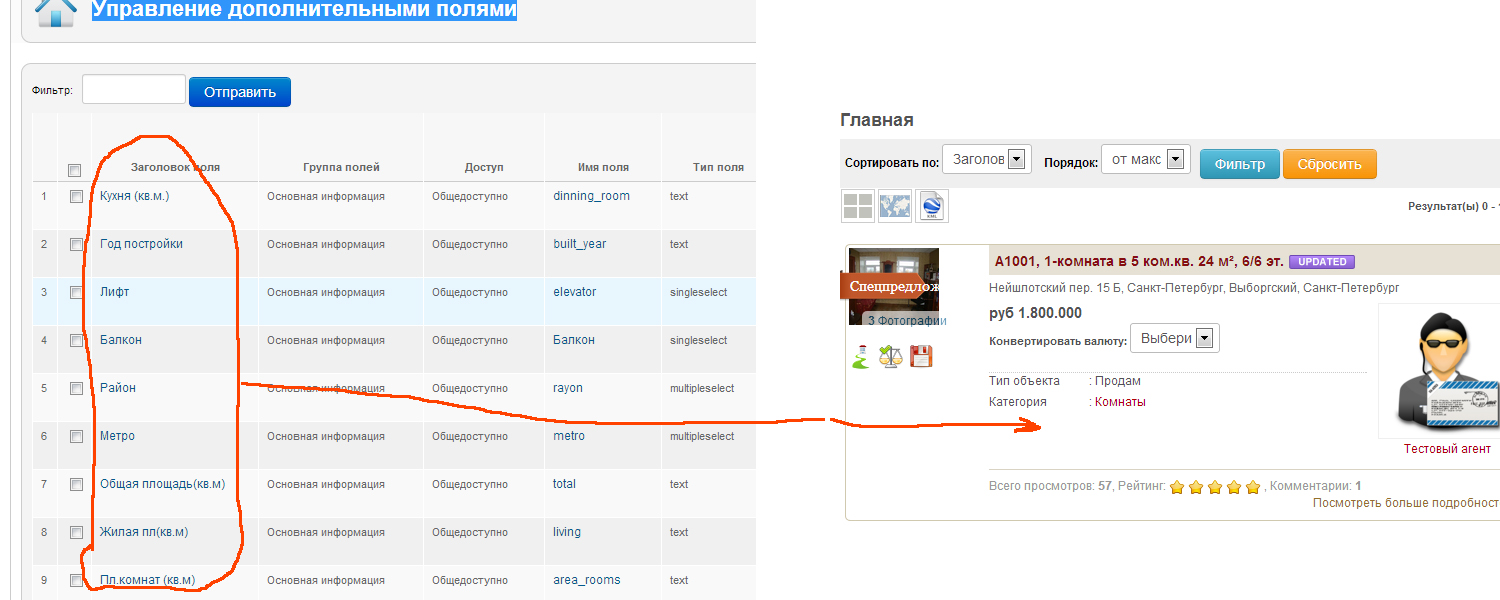Switch to grid view icon

click(x=857, y=206)
